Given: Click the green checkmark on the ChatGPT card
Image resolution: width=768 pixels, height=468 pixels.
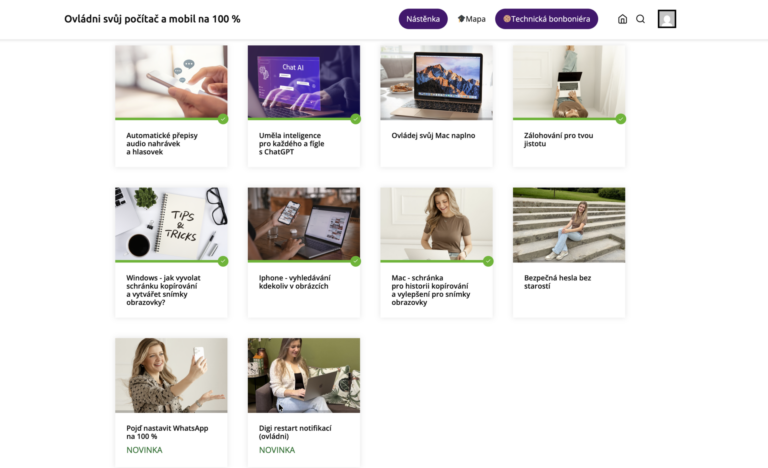Looking at the screenshot, I should point(356,119).
